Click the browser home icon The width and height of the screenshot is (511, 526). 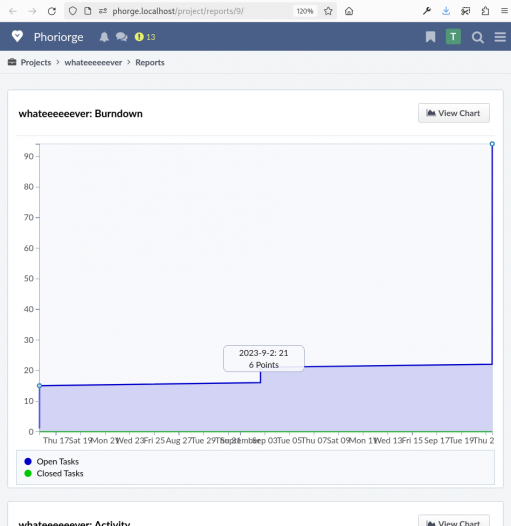349,11
